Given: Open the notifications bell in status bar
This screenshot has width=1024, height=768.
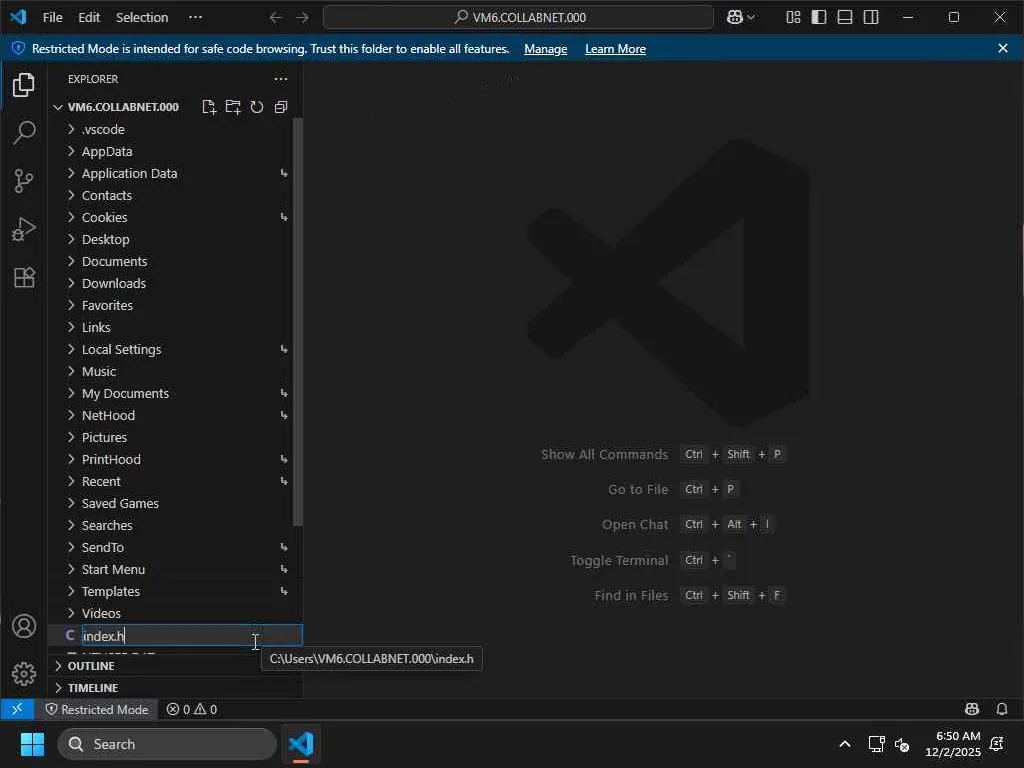Looking at the screenshot, I should pyautogui.click(x=1001, y=709).
